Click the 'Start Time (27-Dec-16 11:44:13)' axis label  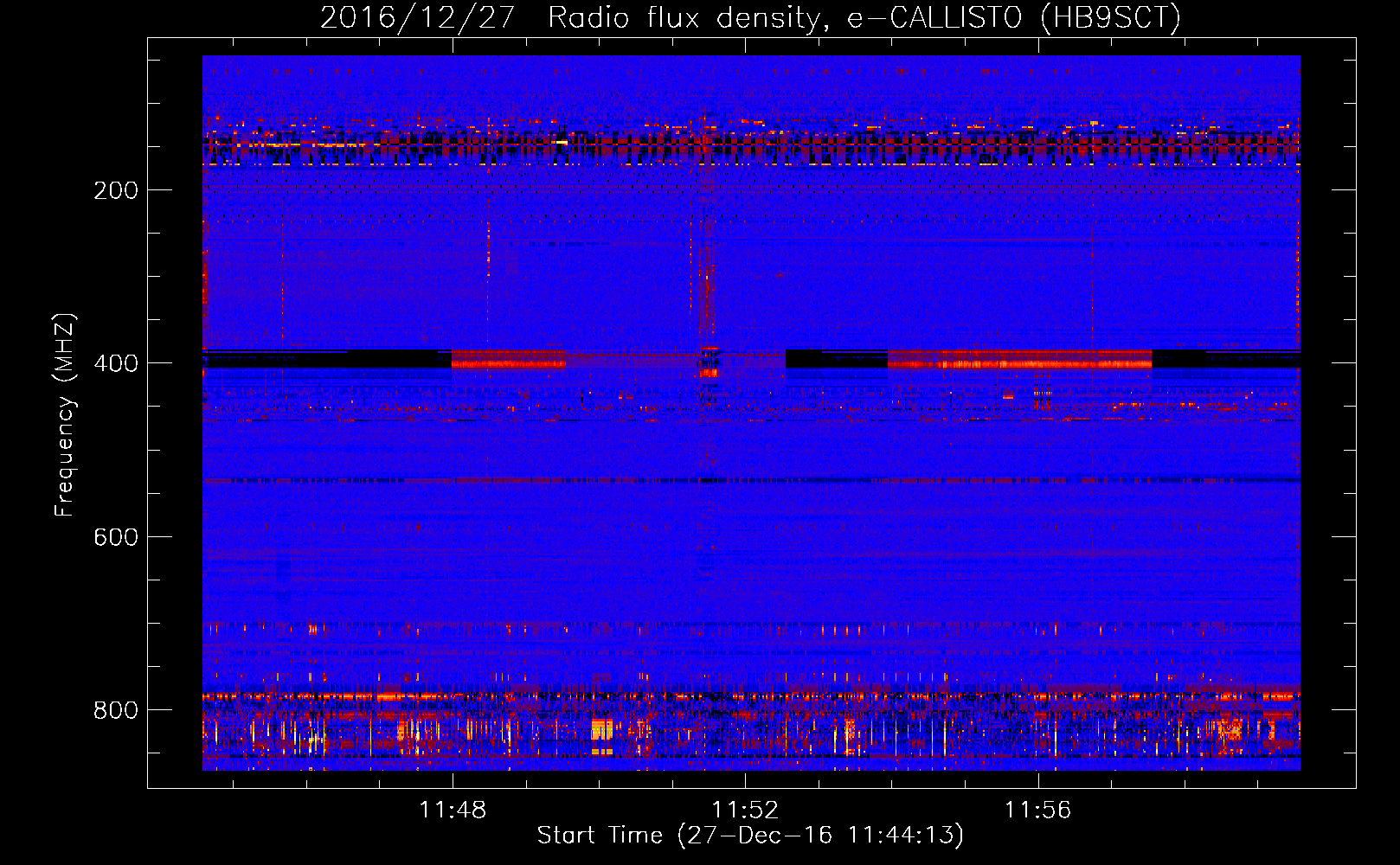coord(750,836)
